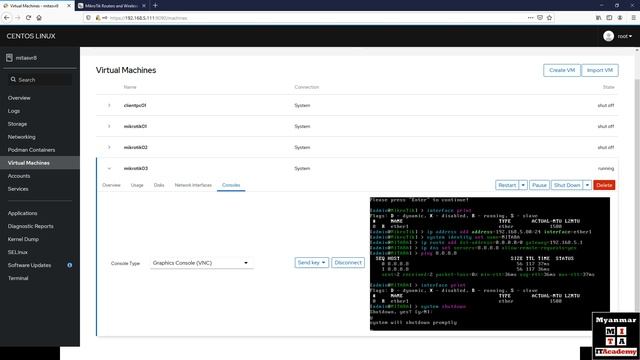Close the MikroTik Routers tab

pos(144,6)
